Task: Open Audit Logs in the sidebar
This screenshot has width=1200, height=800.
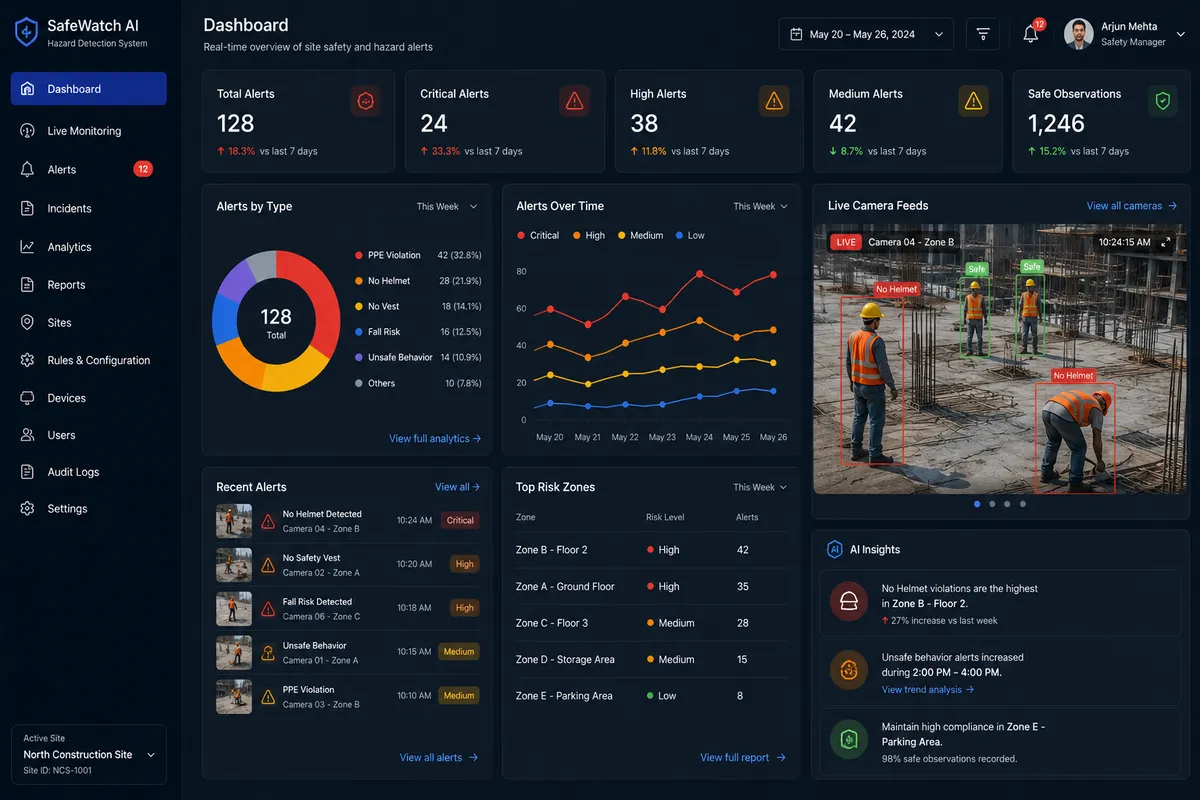Action: coord(89,472)
